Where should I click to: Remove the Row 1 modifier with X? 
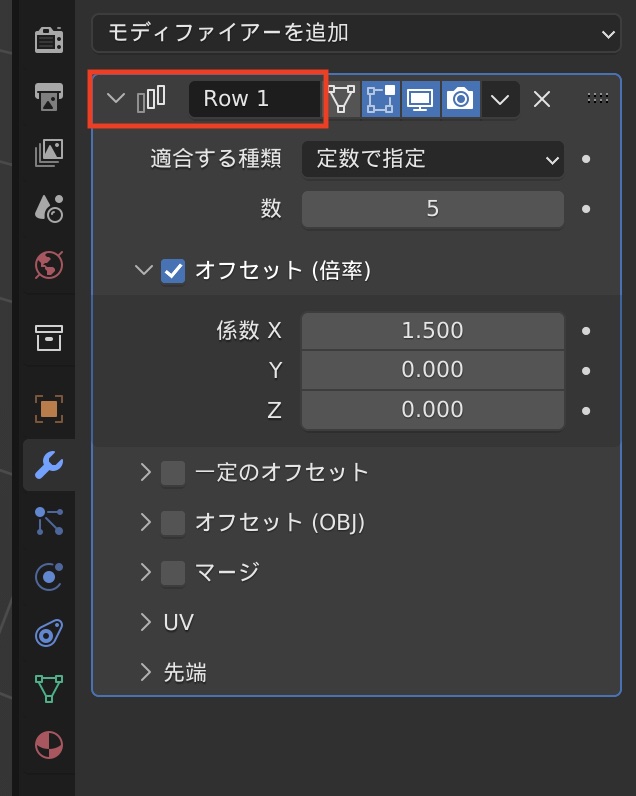(541, 99)
